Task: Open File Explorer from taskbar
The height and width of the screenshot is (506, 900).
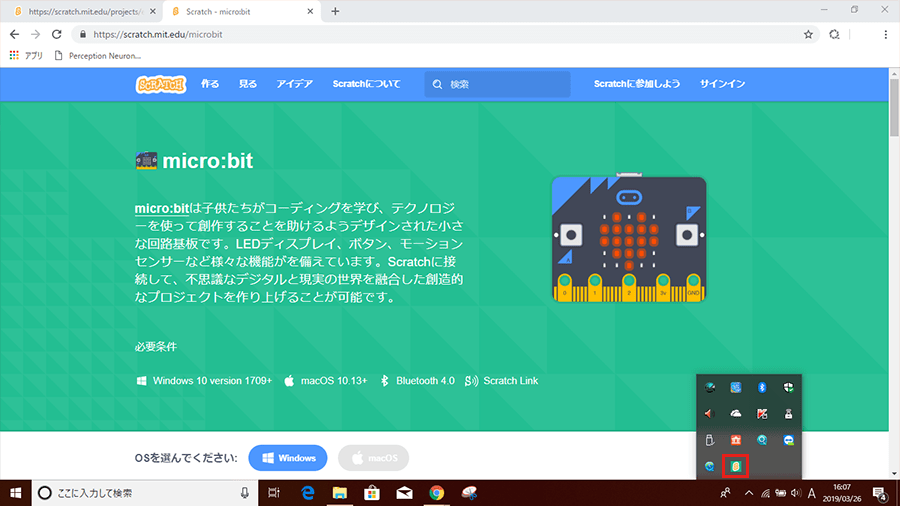Action: [x=340, y=493]
